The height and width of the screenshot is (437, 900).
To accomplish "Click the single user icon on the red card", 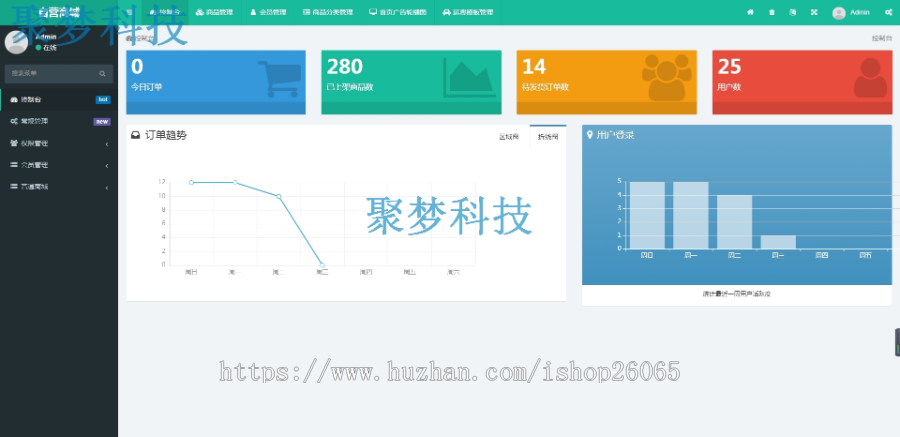I will click(870, 78).
